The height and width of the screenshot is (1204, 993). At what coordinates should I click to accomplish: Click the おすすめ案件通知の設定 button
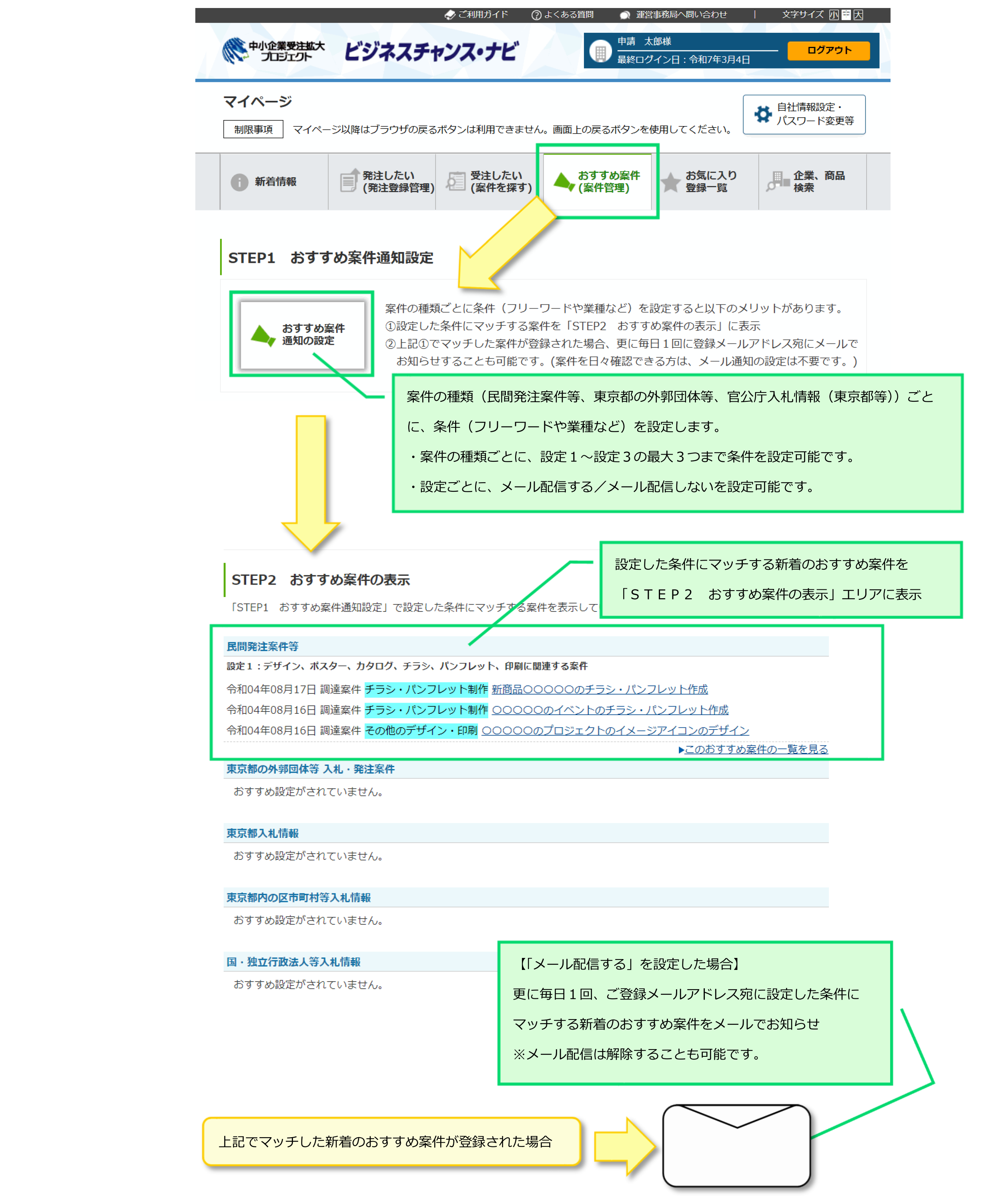pos(302,335)
